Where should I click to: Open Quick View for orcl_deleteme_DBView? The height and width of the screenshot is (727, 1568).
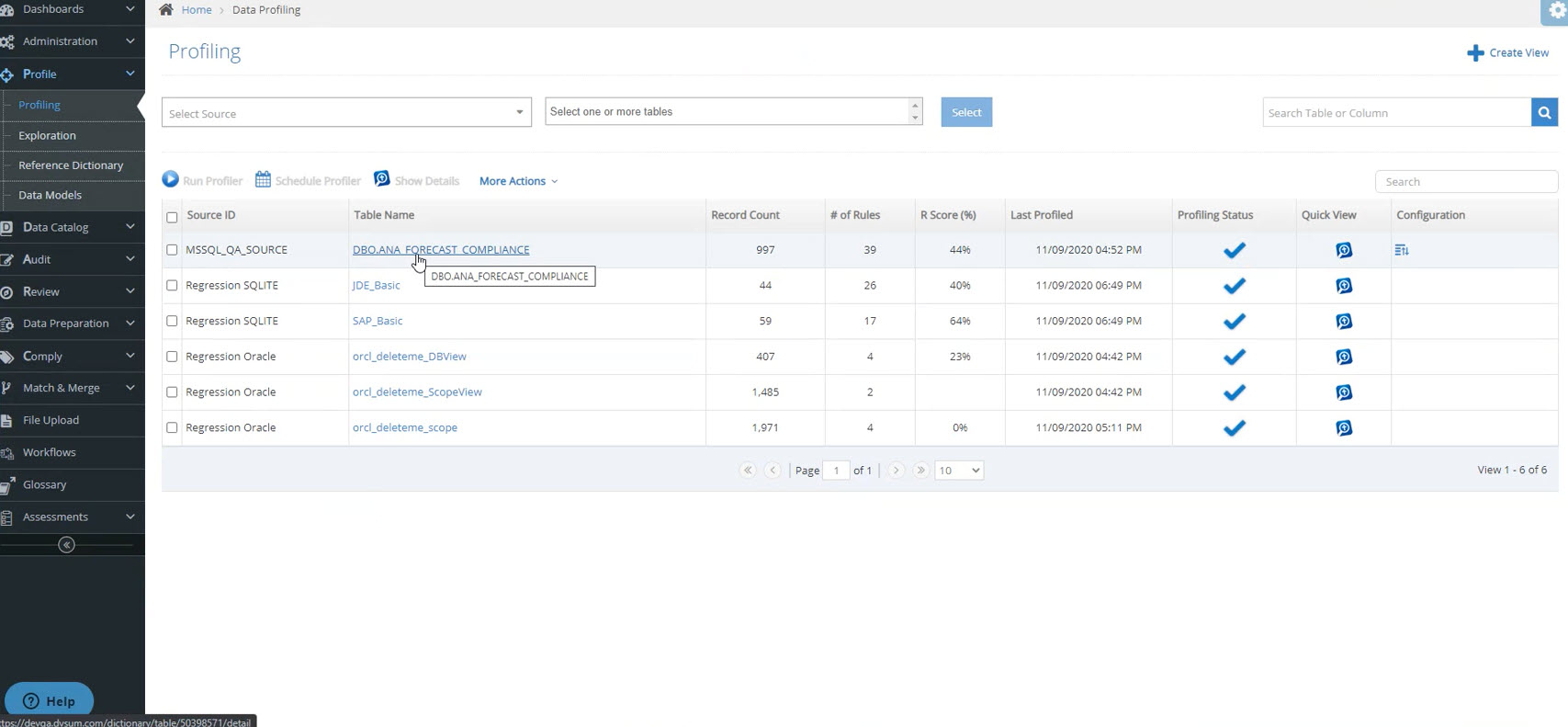click(1344, 357)
